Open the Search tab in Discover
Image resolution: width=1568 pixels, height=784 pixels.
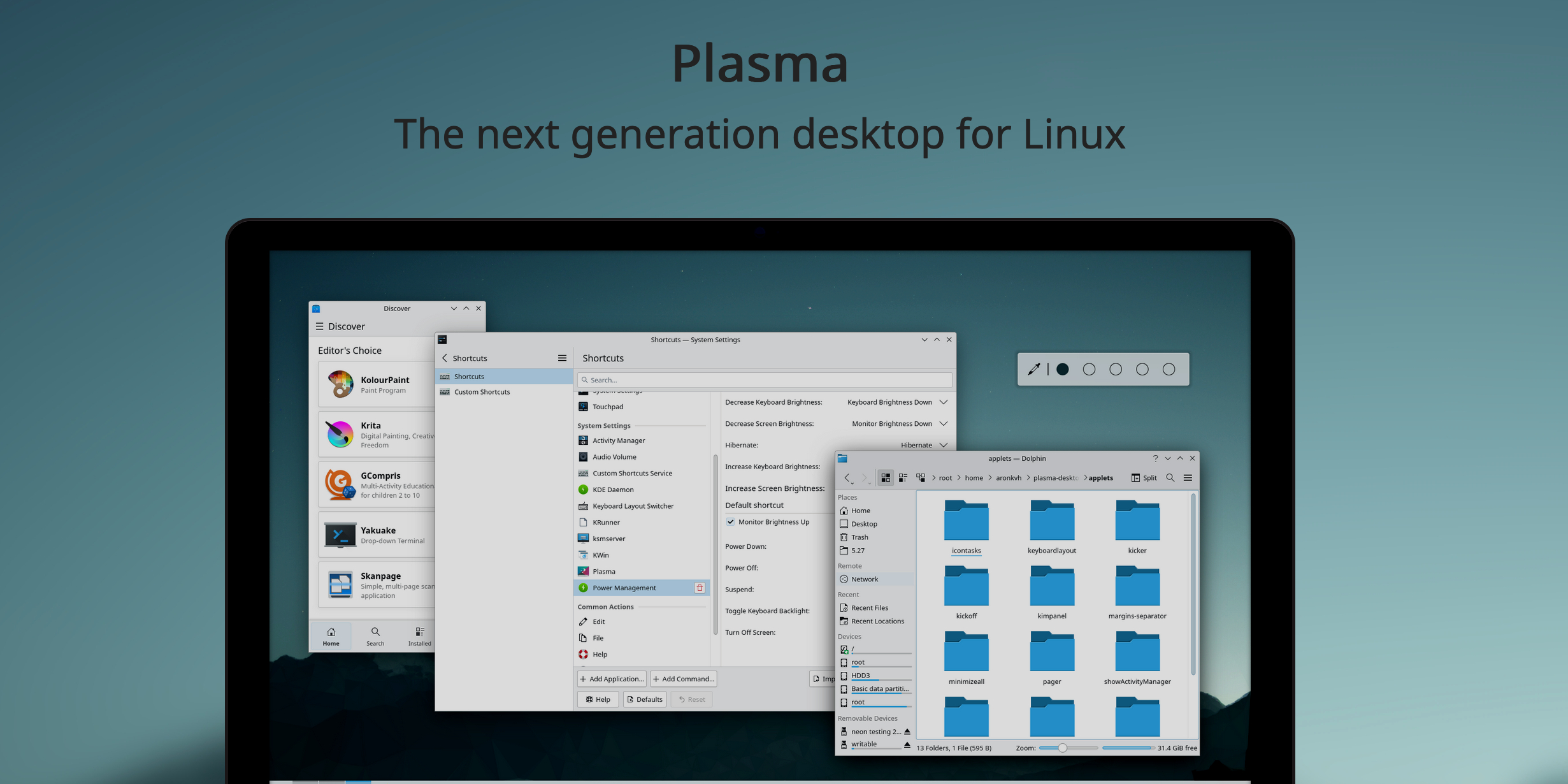point(375,636)
